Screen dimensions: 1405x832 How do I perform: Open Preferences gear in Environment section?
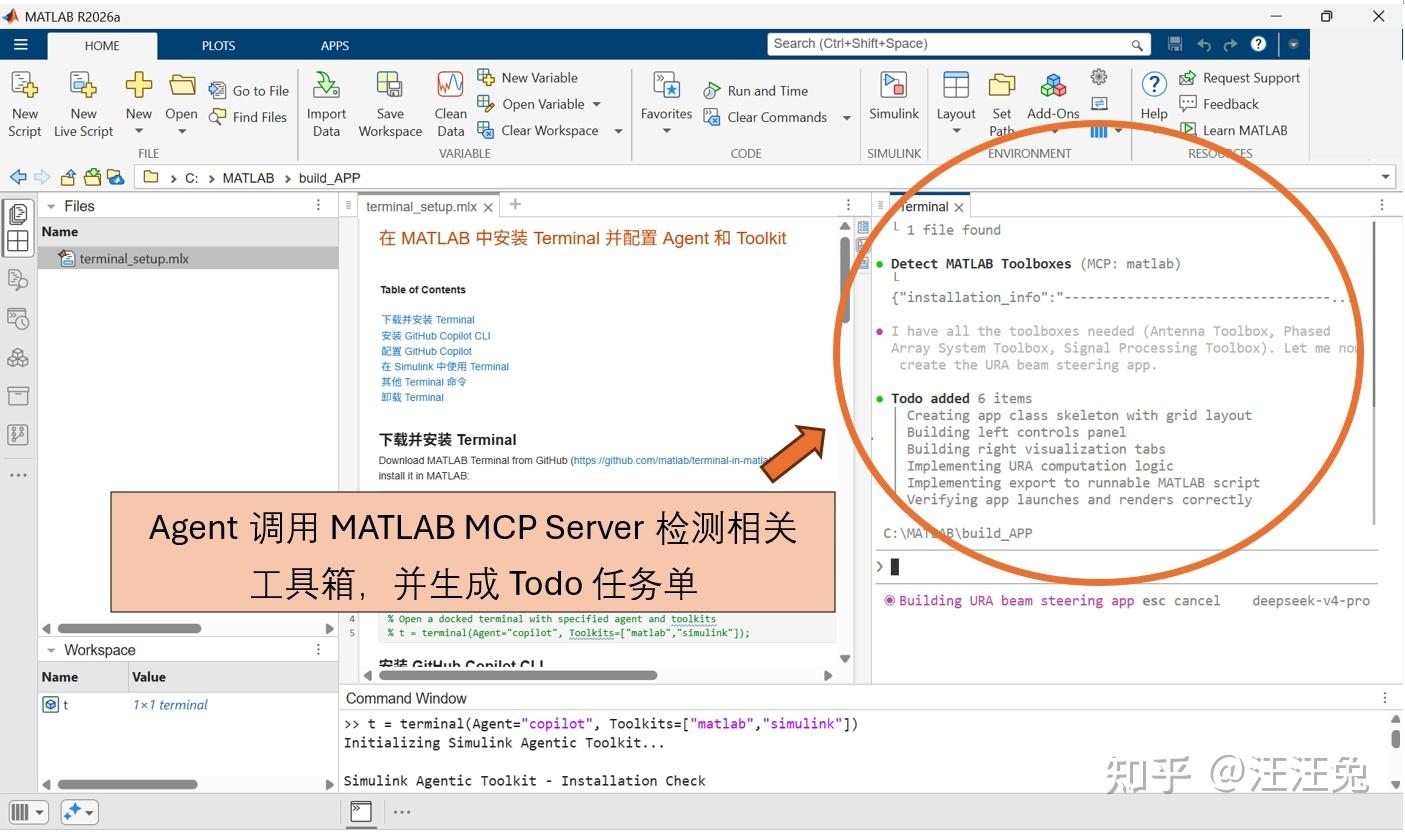click(x=1099, y=77)
